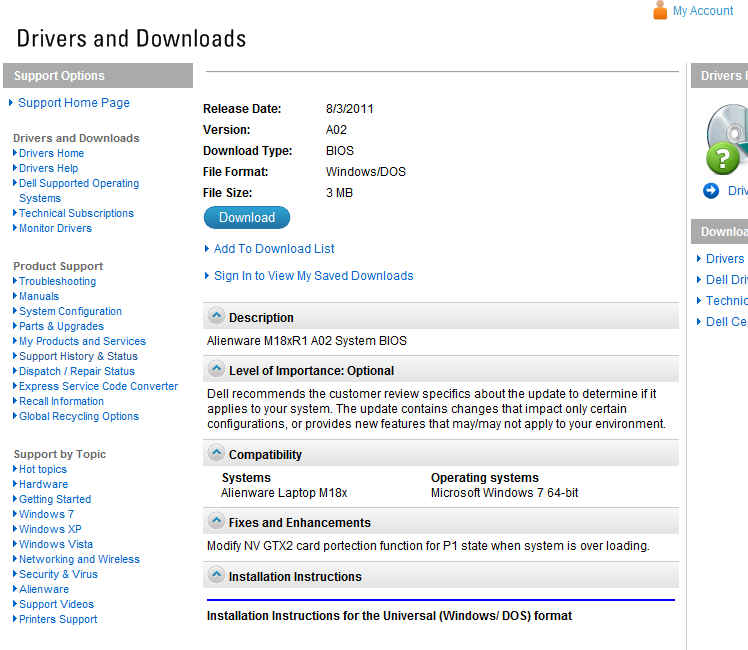The height and width of the screenshot is (650, 748).
Task: Open the Windows Vista topic
Action: point(56,544)
